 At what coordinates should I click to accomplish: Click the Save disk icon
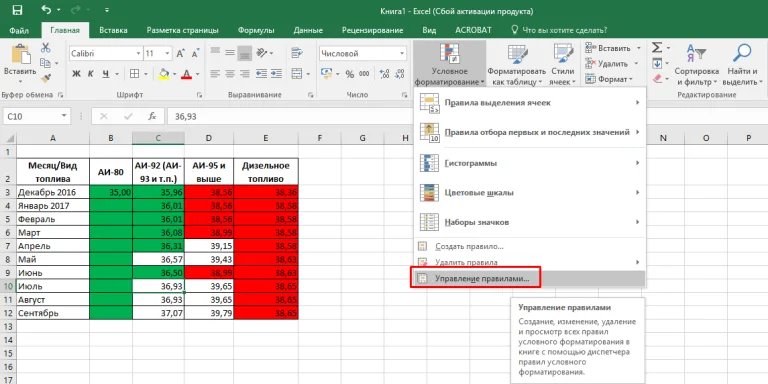tap(17, 10)
